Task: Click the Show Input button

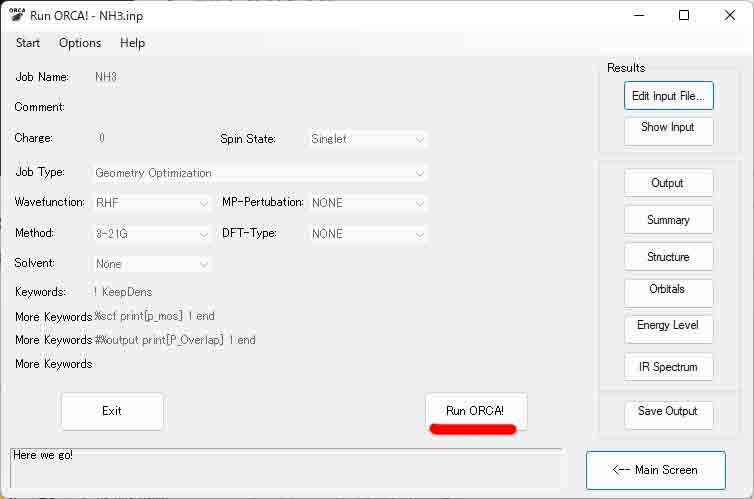Action: (668, 128)
